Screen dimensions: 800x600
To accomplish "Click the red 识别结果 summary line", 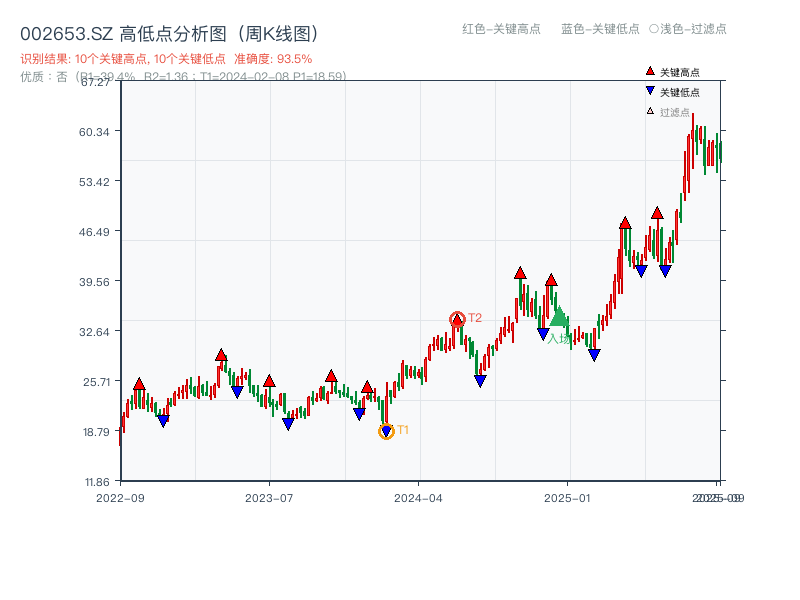I will (x=166, y=59).
